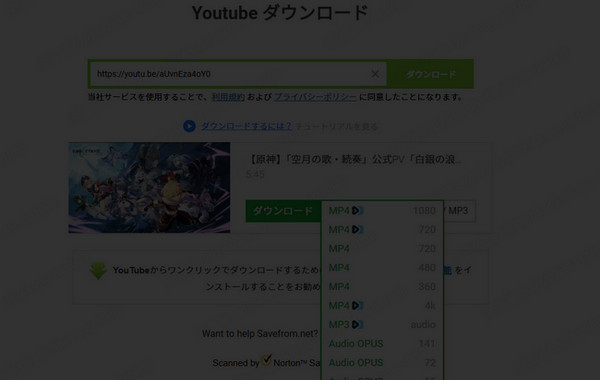This screenshot has width=600, height=380.
Task: Open the 利用規約 link
Action: point(228,97)
